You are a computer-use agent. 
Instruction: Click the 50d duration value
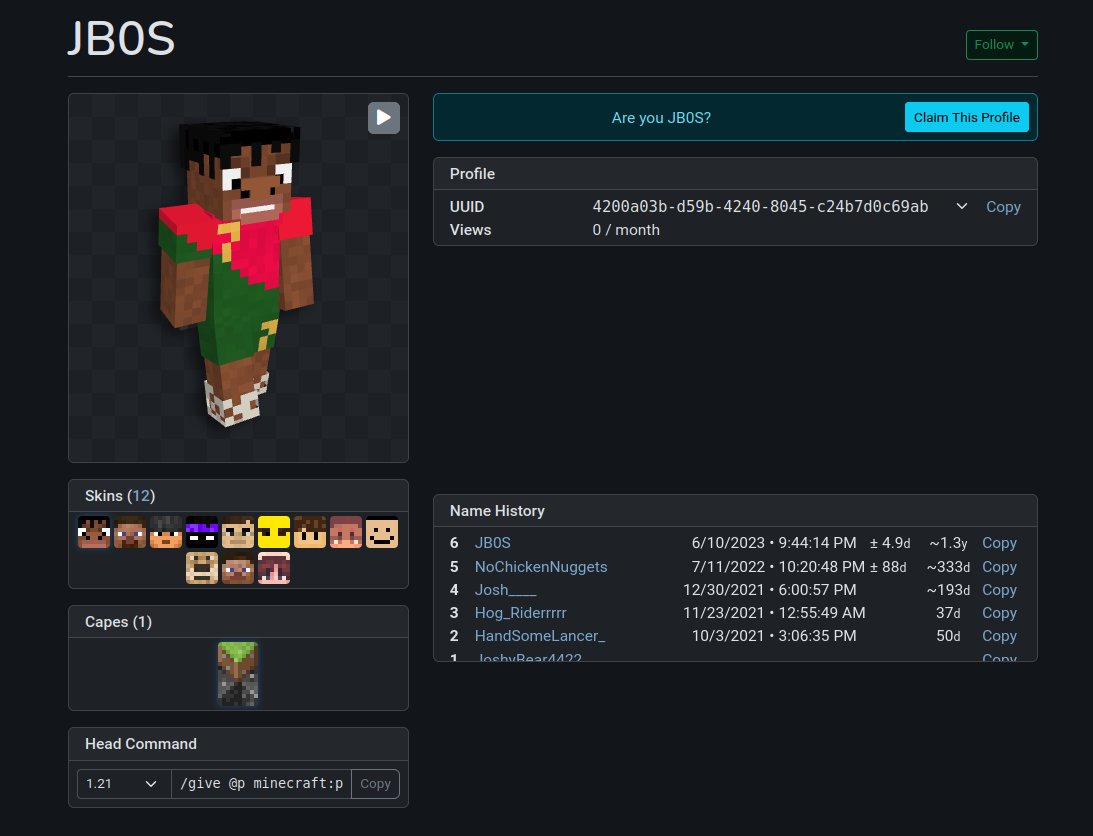[948, 636]
